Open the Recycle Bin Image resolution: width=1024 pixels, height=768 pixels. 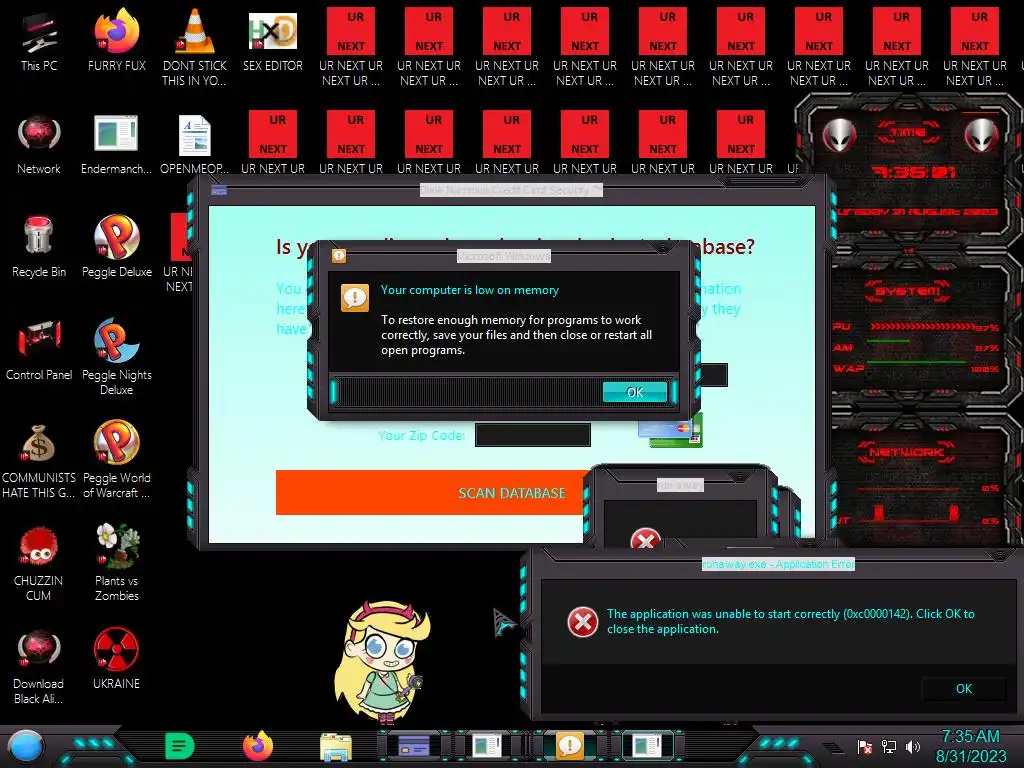pos(39,247)
